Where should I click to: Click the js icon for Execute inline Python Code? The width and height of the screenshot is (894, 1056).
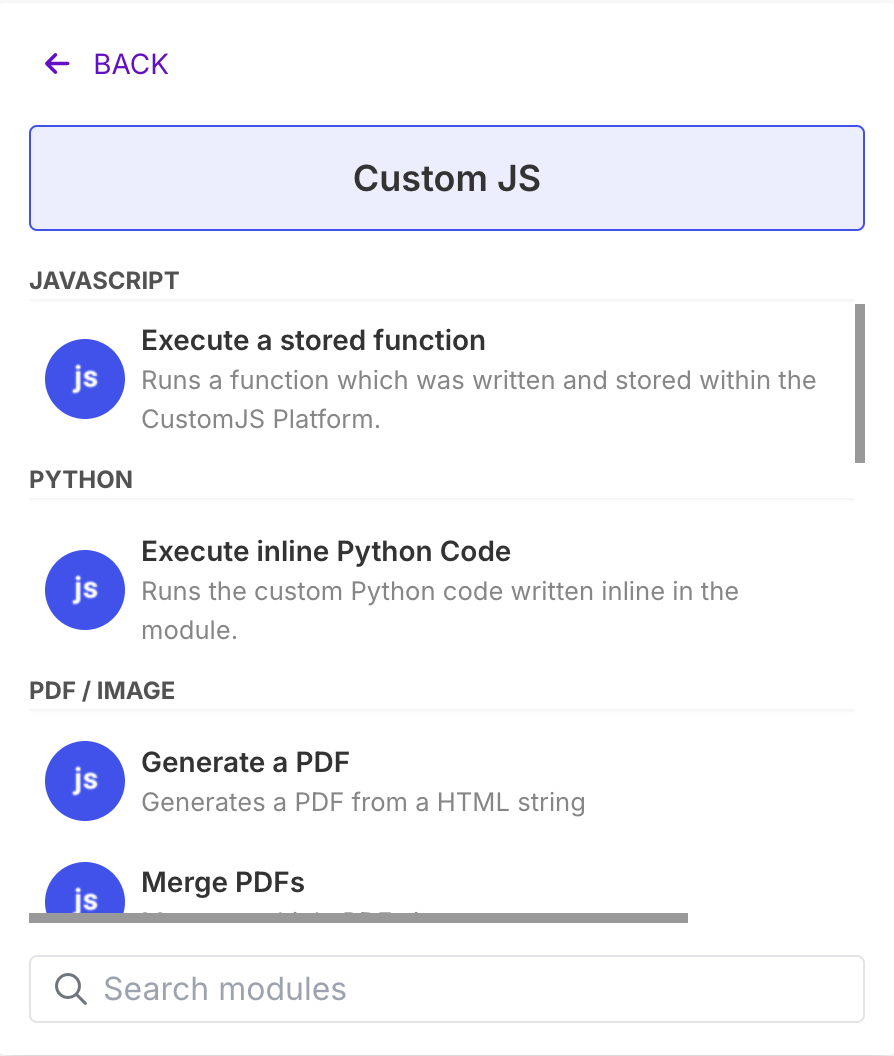pos(85,590)
